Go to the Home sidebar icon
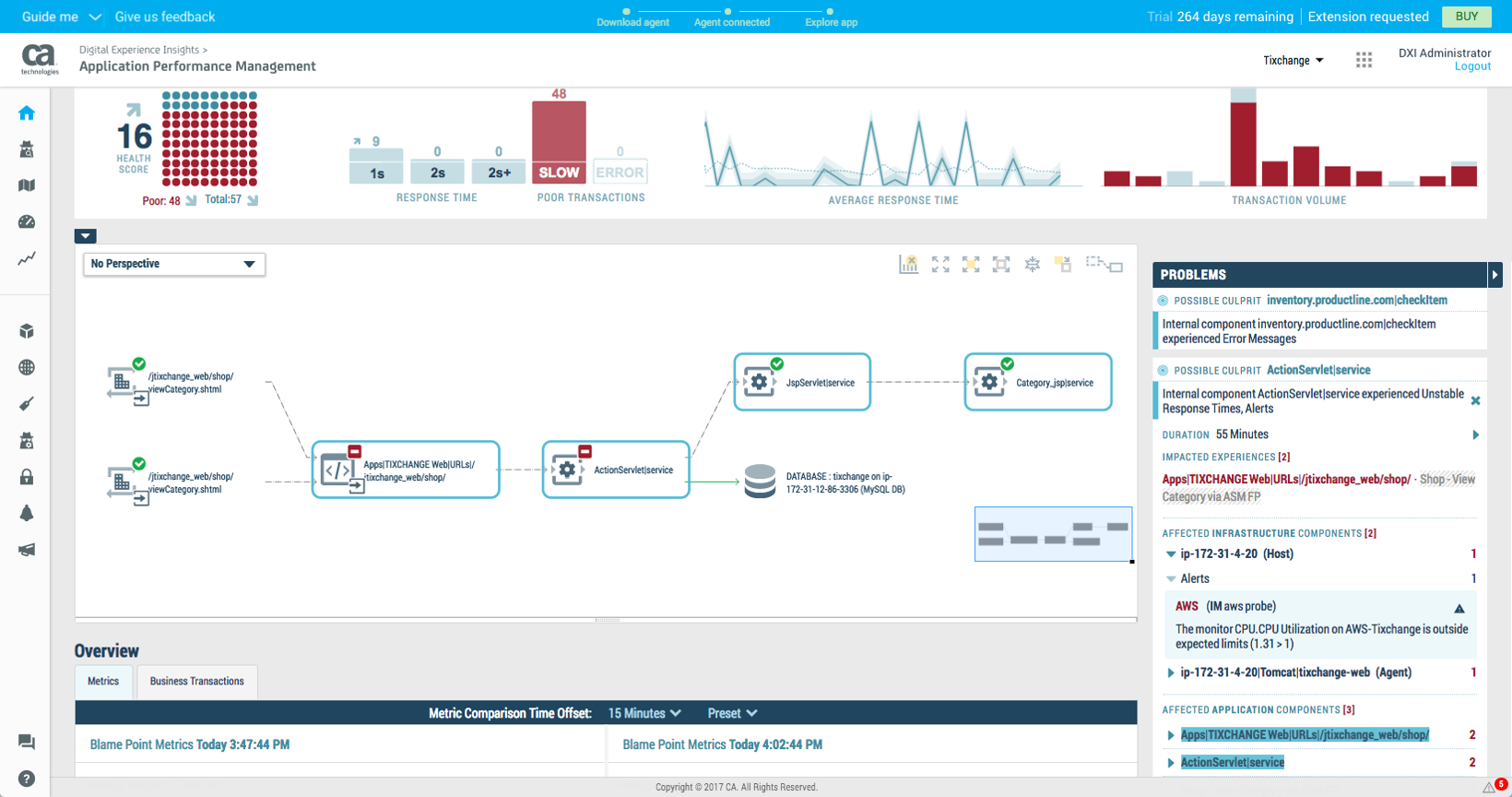 [x=27, y=113]
